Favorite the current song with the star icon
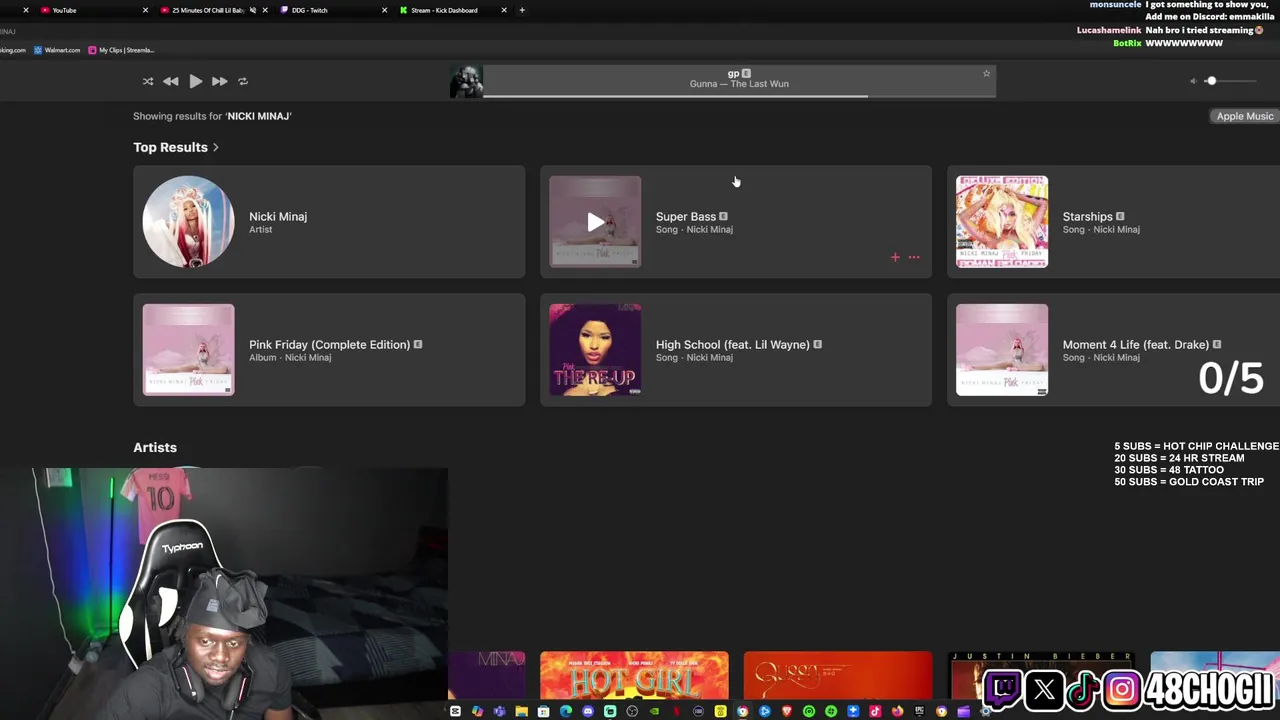The image size is (1280, 720). pyautogui.click(x=986, y=73)
